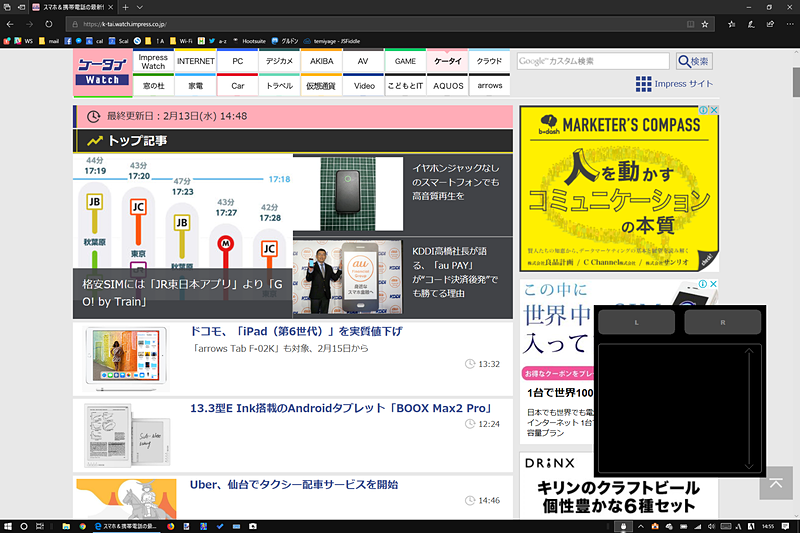Set these tabs aside icon
Screen dimensions: 800x533
(21, 7)
